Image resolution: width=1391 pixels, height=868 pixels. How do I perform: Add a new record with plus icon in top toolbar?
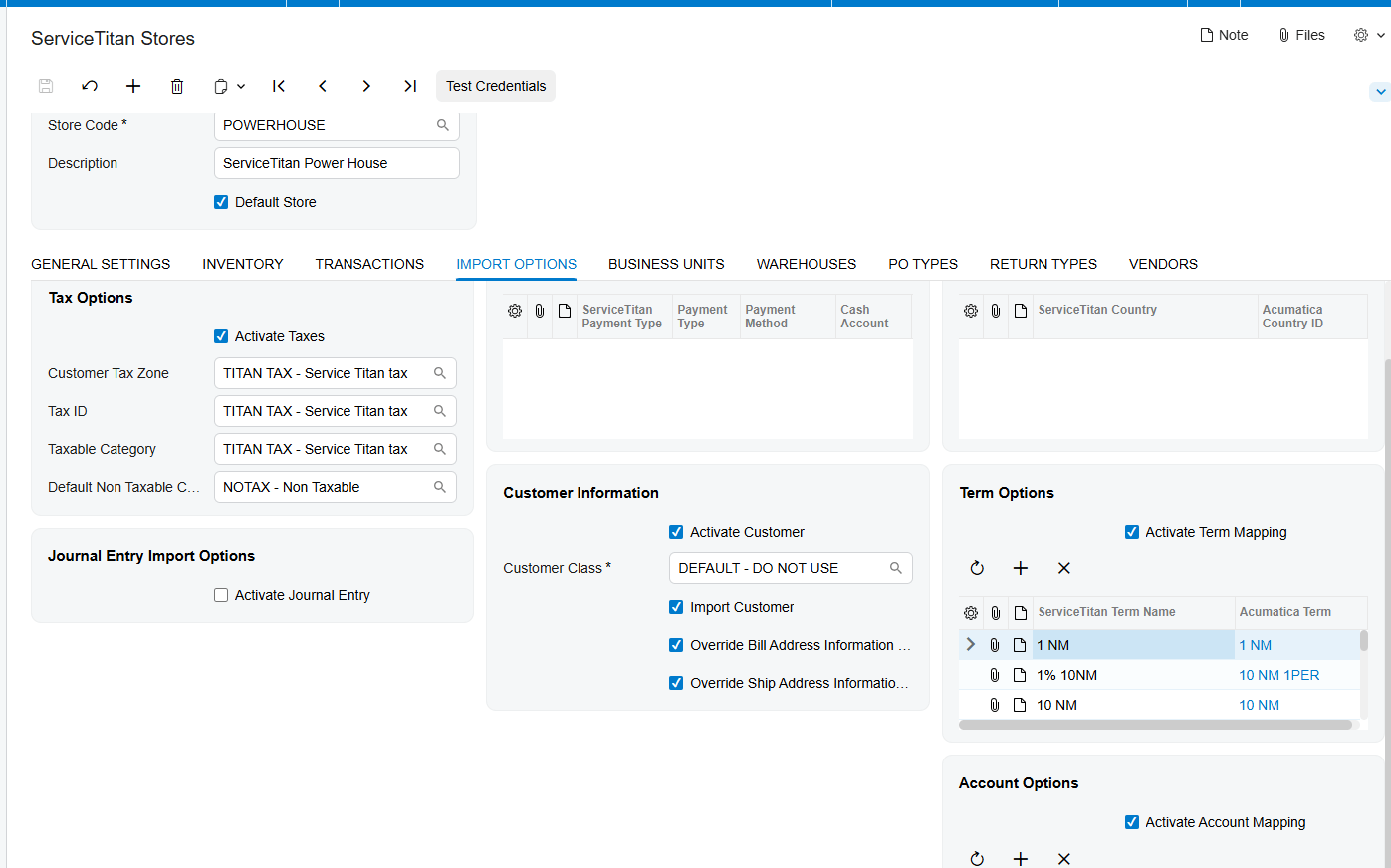click(133, 86)
